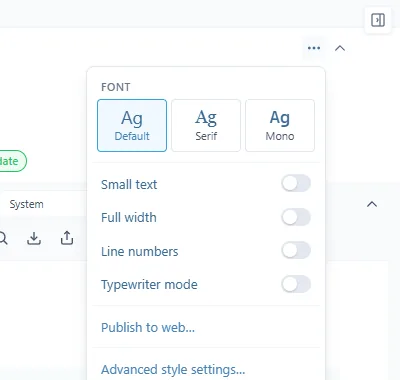Image resolution: width=400 pixels, height=380 pixels.
Task: Click the Small text label
Action: coord(129,184)
